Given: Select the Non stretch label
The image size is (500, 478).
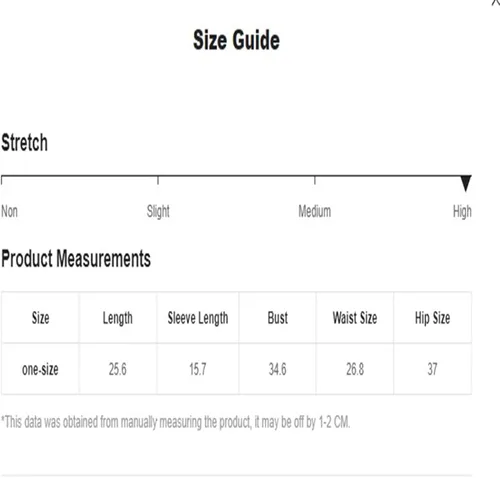Looking at the screenshot, I should (x=9, y=211).
